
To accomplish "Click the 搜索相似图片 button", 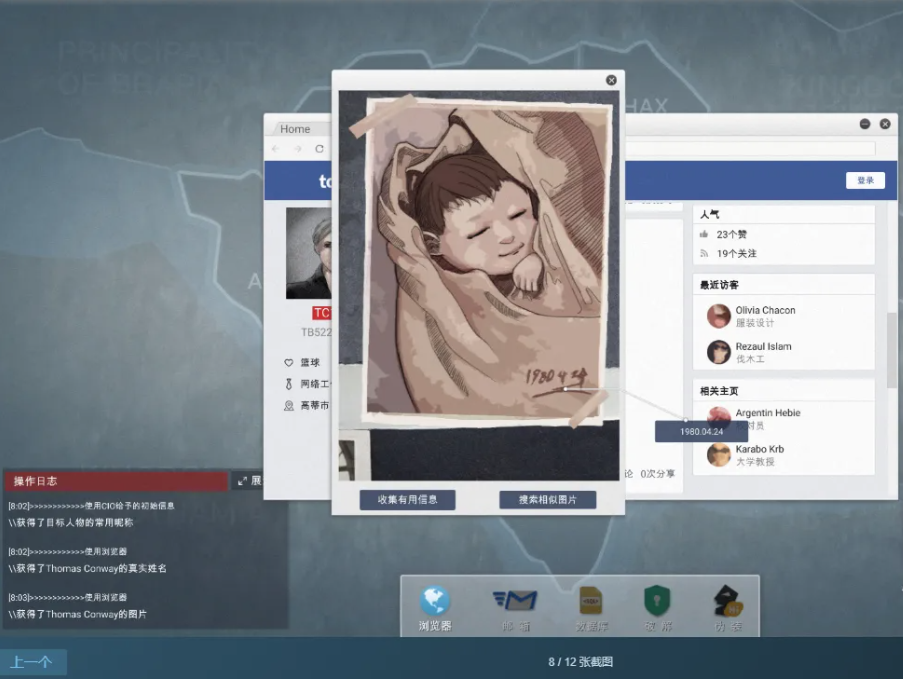I will point(548,500).
